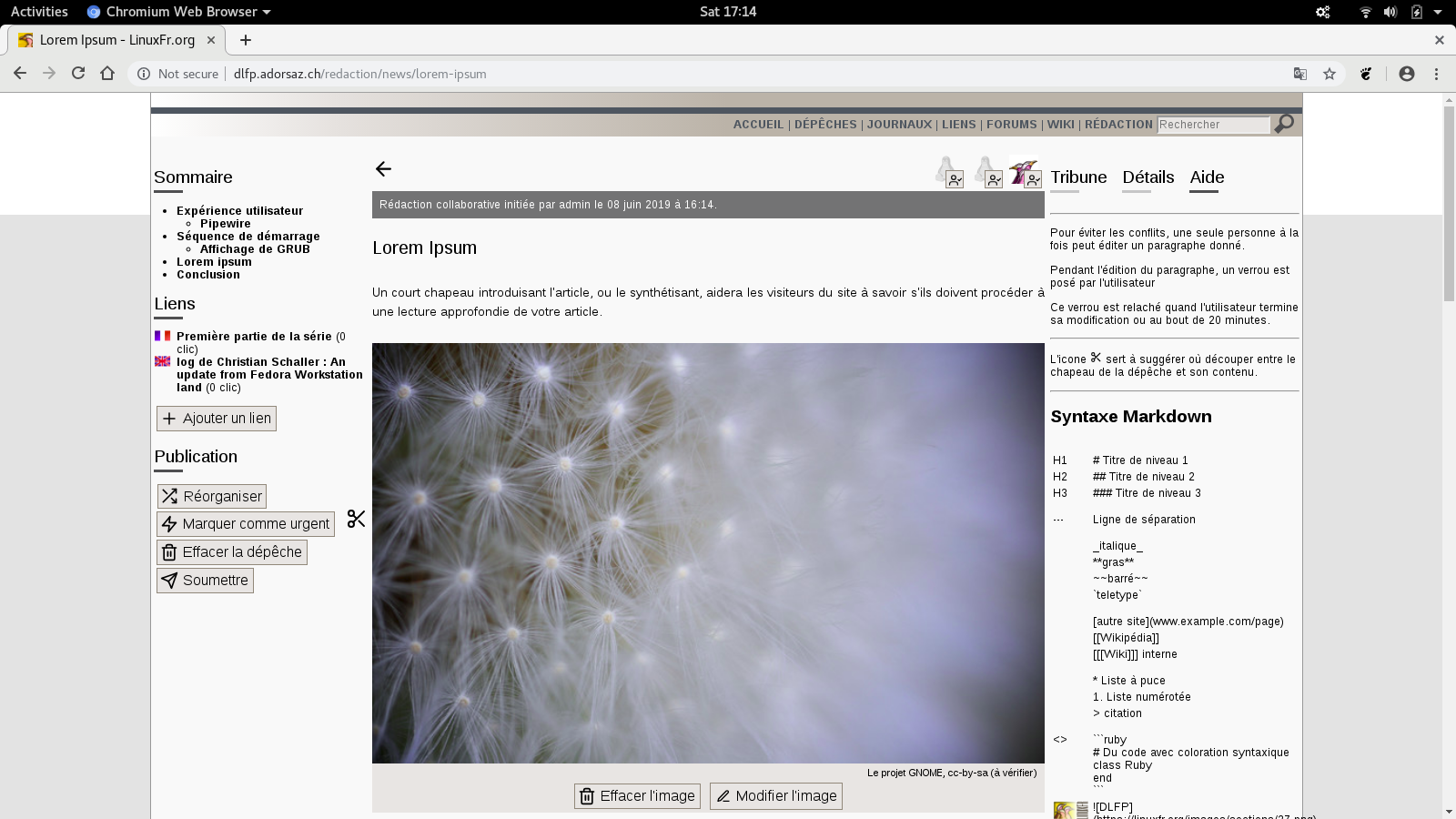Click the back arrow above the article

383,168
